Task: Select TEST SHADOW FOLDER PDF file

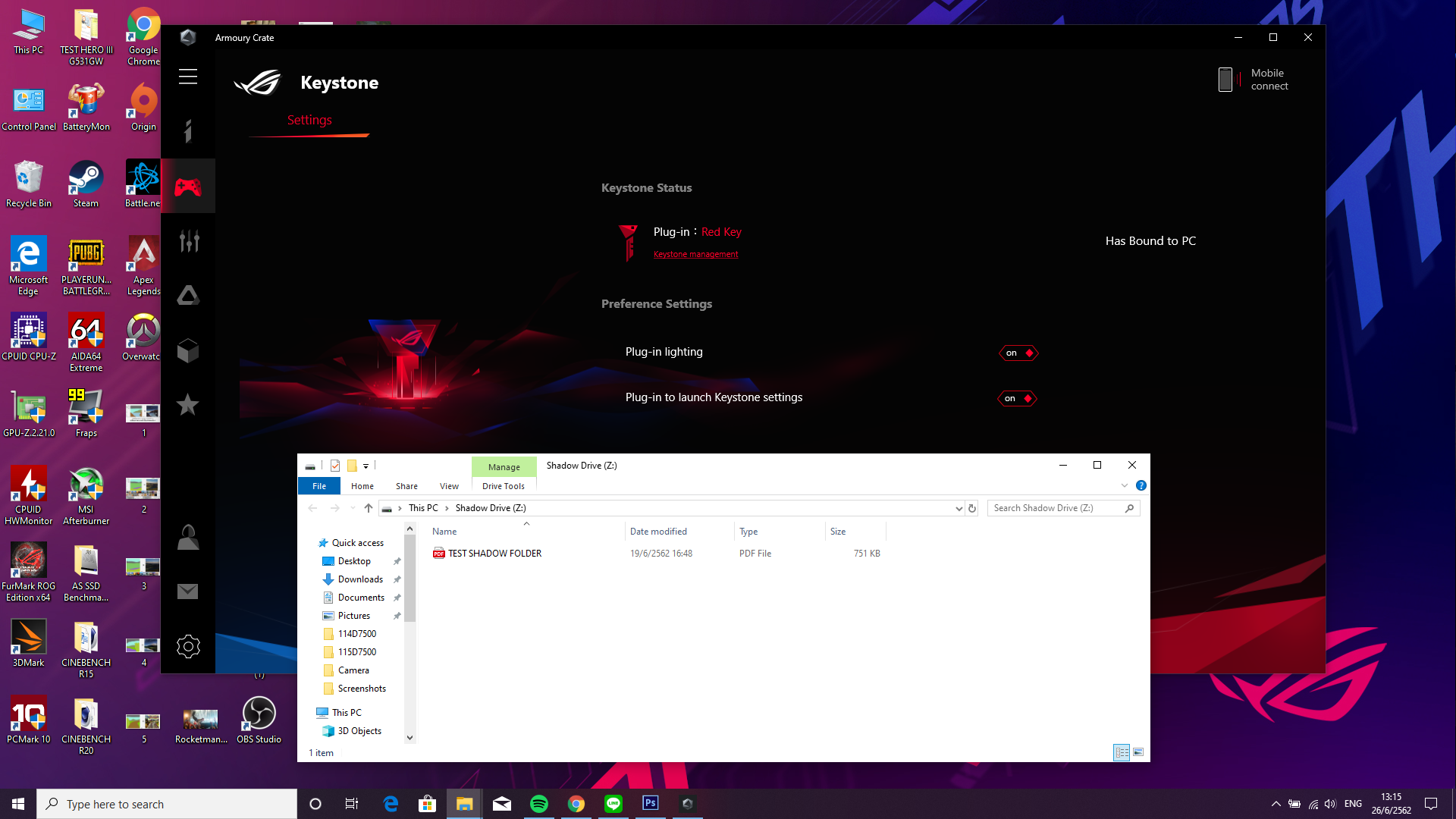Action: tap(494, 554)
